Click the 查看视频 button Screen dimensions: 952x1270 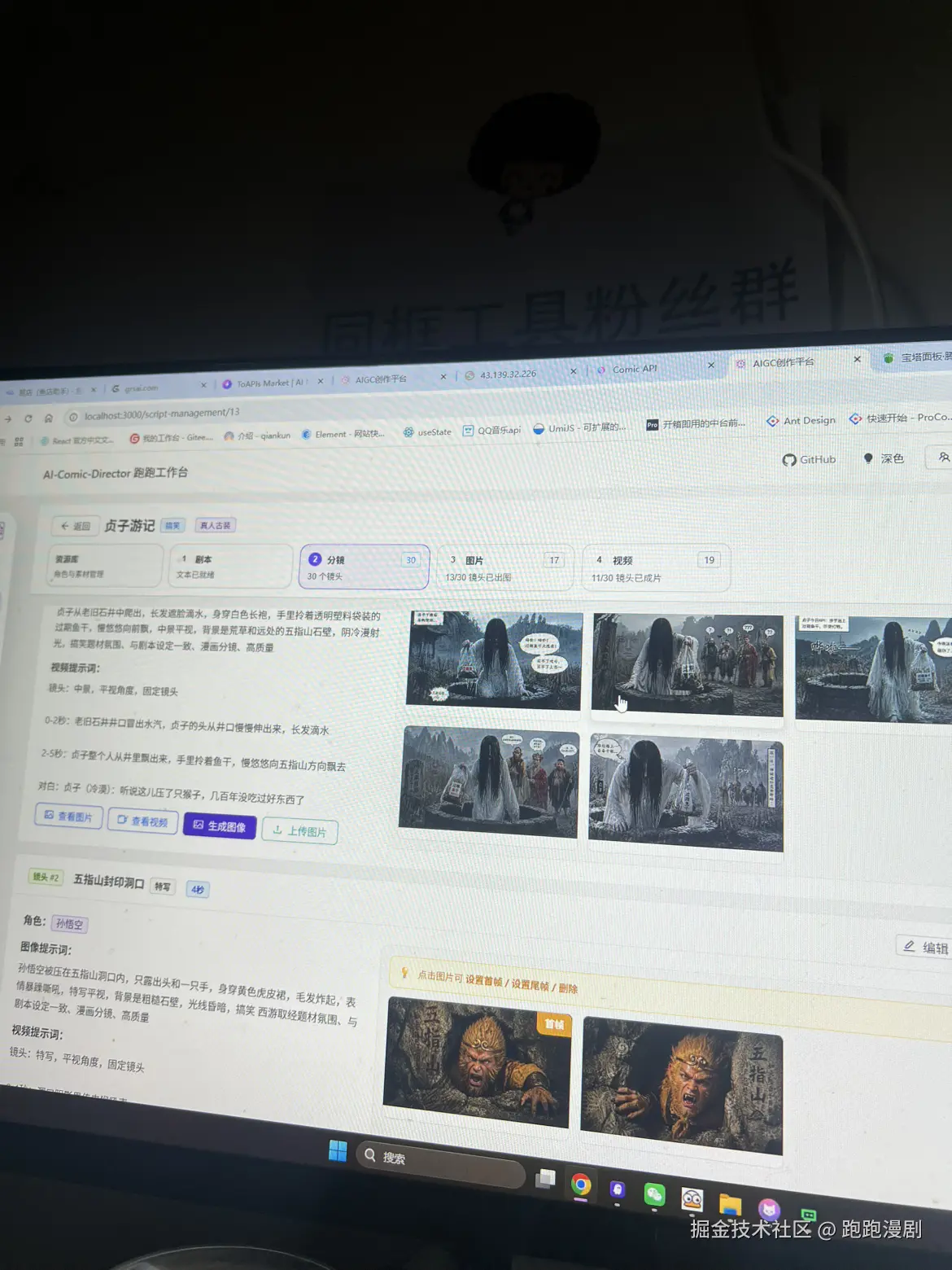point(142,821)
